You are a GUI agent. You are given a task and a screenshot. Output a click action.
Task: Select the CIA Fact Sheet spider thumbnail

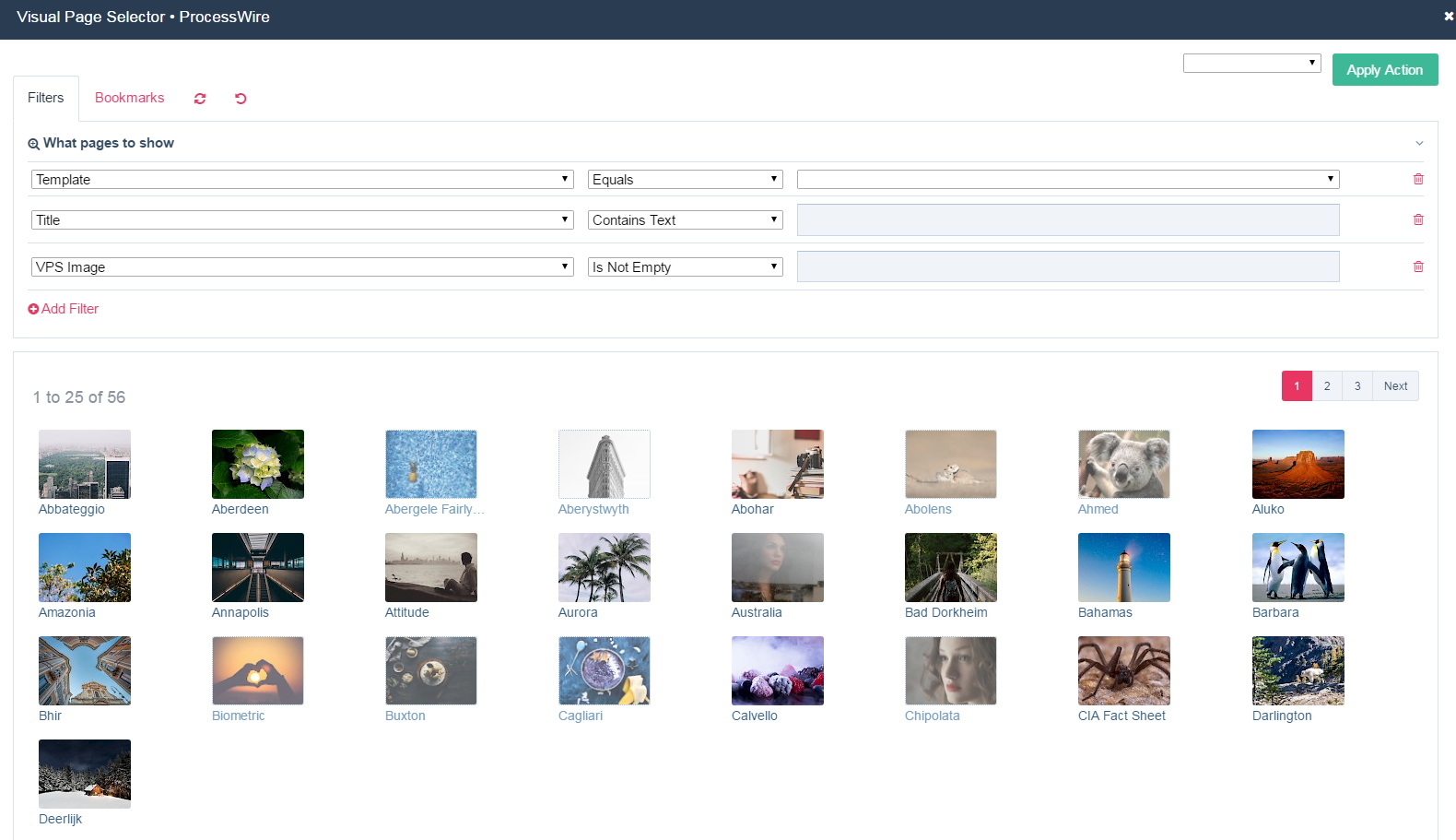(1124, 670)
